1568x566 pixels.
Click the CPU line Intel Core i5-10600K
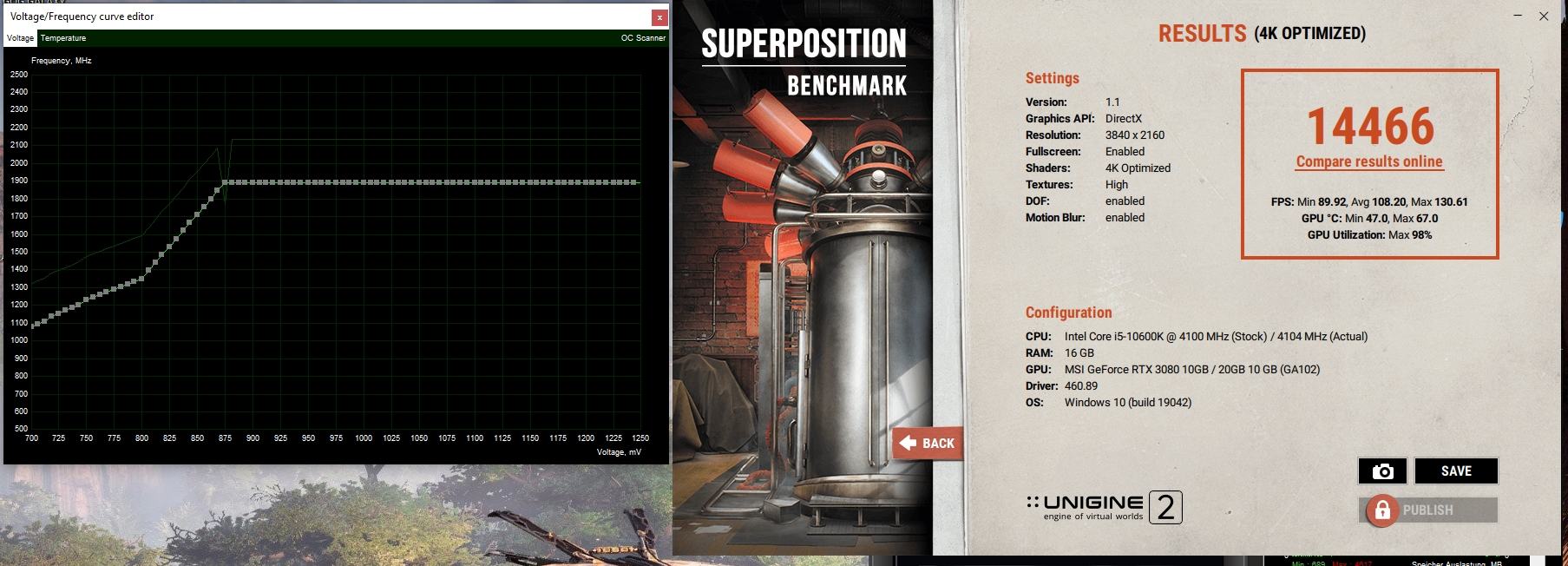pyautogui.click(x=1216, y=337)
